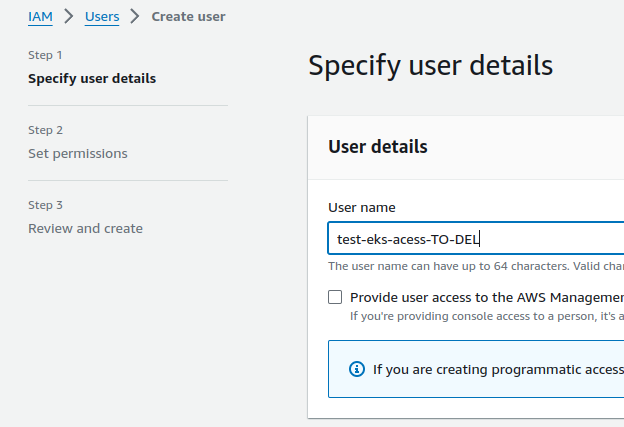
Task: Select the Review and create step
Action: [85, 229]
